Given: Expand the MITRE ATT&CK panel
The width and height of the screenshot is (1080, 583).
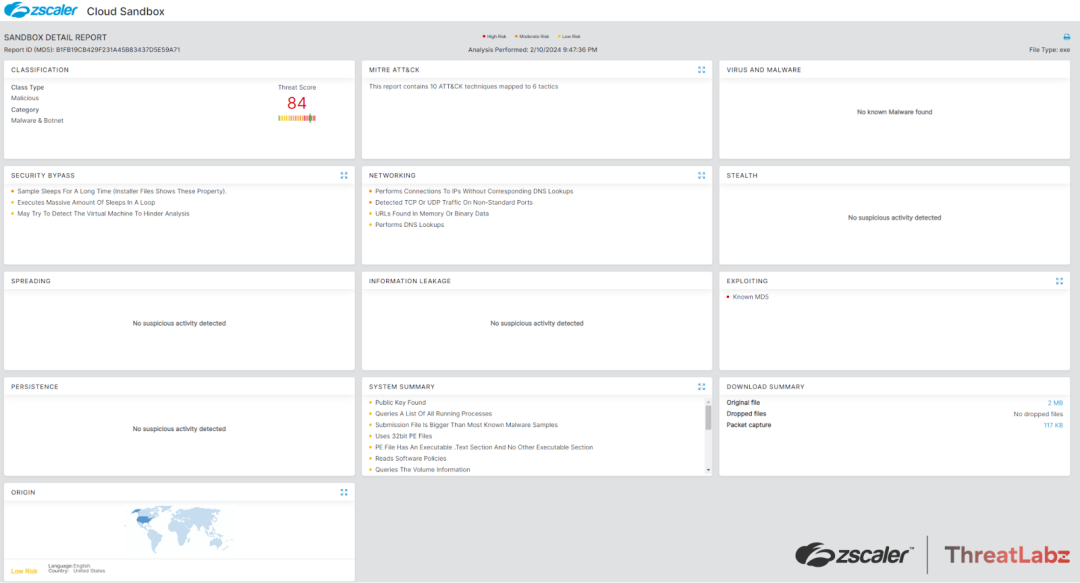Looking at the screenshot, I should [x=702, y=70].
